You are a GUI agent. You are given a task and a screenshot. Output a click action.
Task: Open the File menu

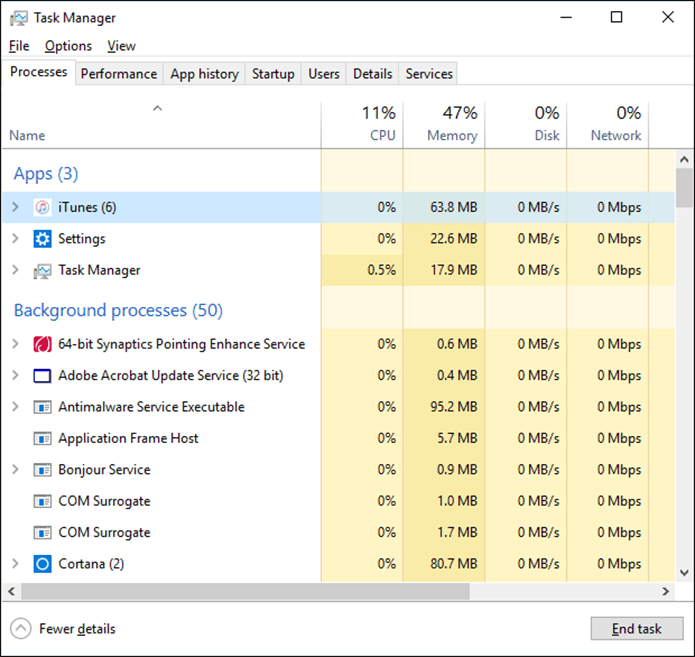[x=19, y=46]
